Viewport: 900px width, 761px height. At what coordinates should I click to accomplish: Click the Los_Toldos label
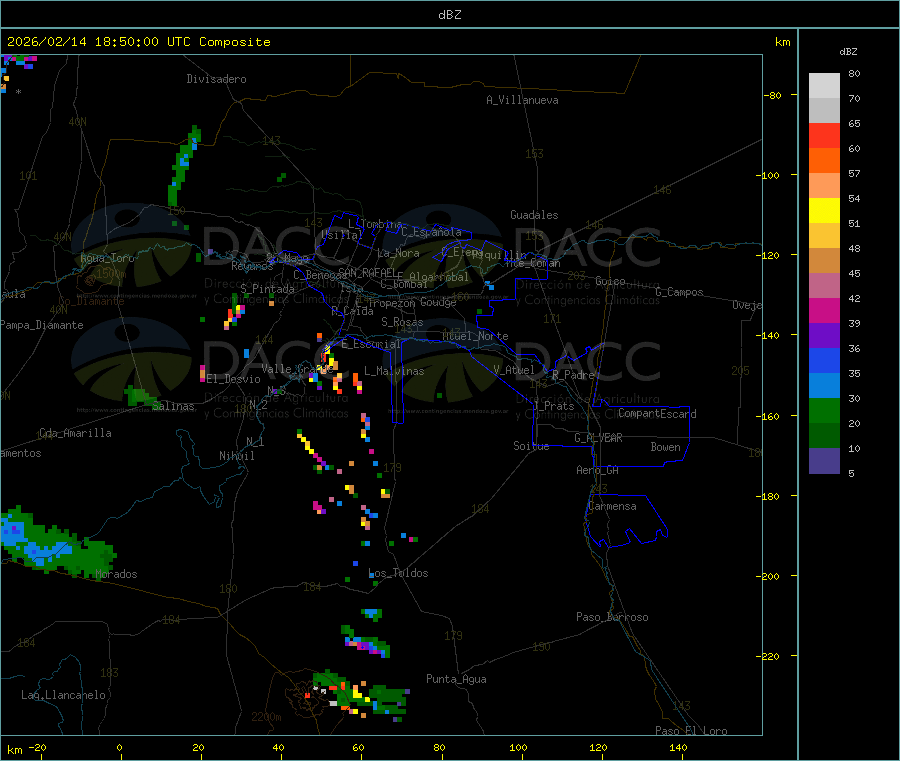(398, 573)
